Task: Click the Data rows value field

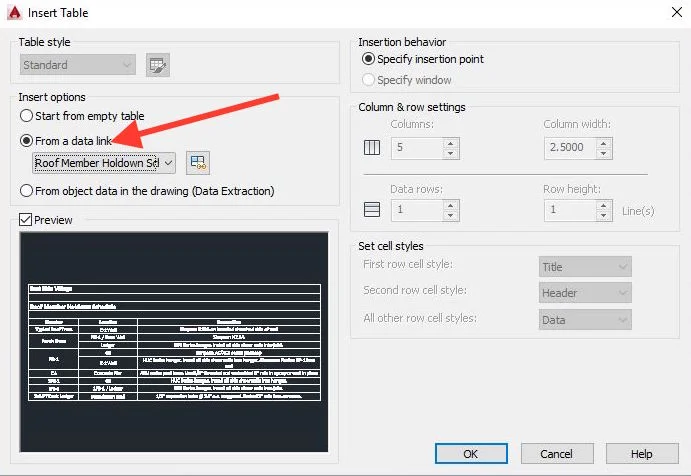Action: 417,210
